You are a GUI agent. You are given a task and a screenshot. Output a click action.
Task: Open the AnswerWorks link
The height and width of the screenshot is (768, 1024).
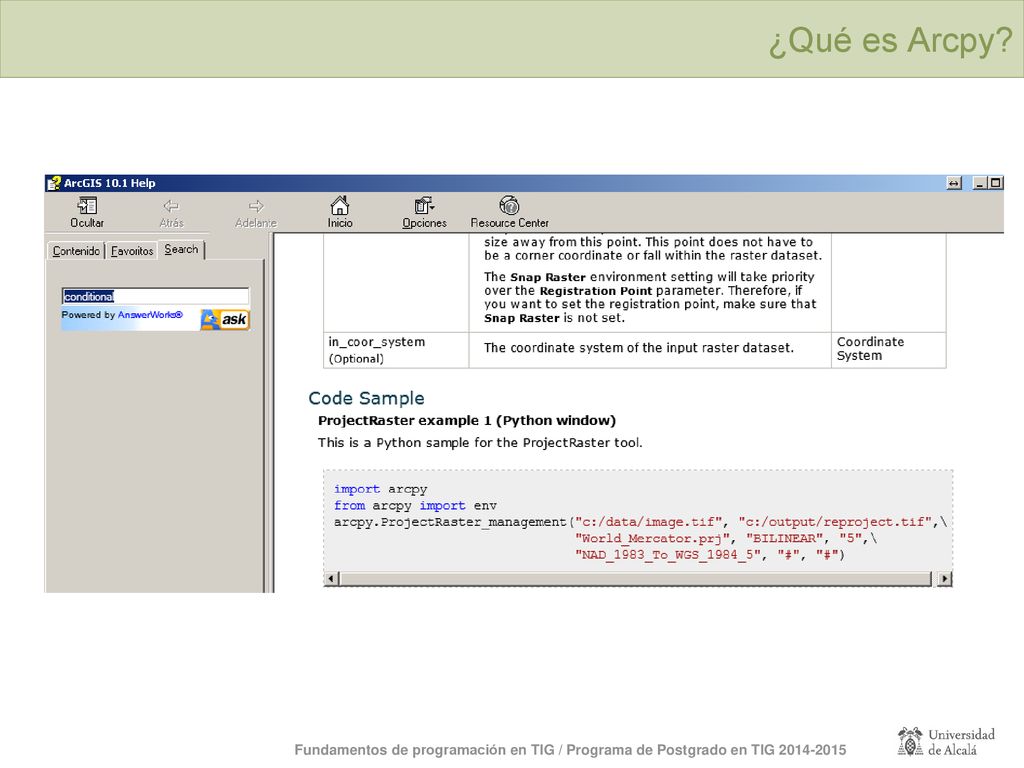pyautogui.click(x=150, y=315)
